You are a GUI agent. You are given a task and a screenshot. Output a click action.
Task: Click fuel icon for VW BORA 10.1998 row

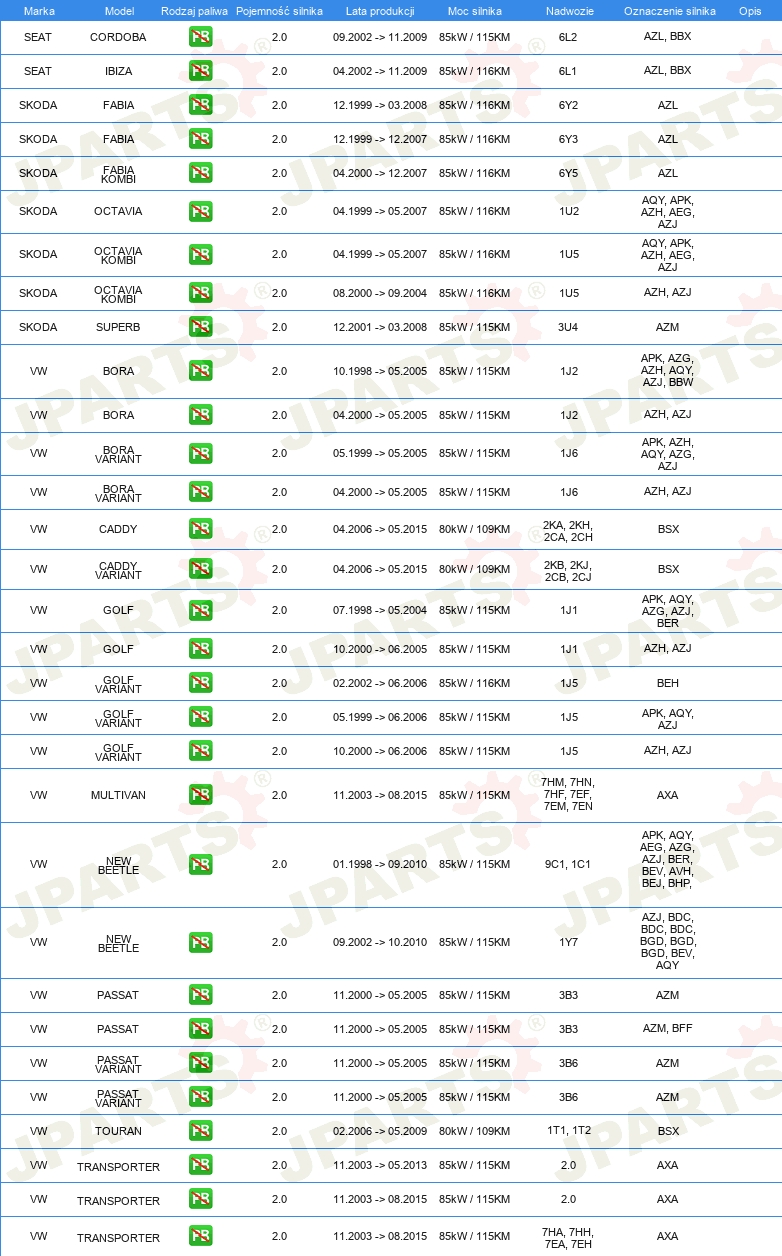(200, 371)
